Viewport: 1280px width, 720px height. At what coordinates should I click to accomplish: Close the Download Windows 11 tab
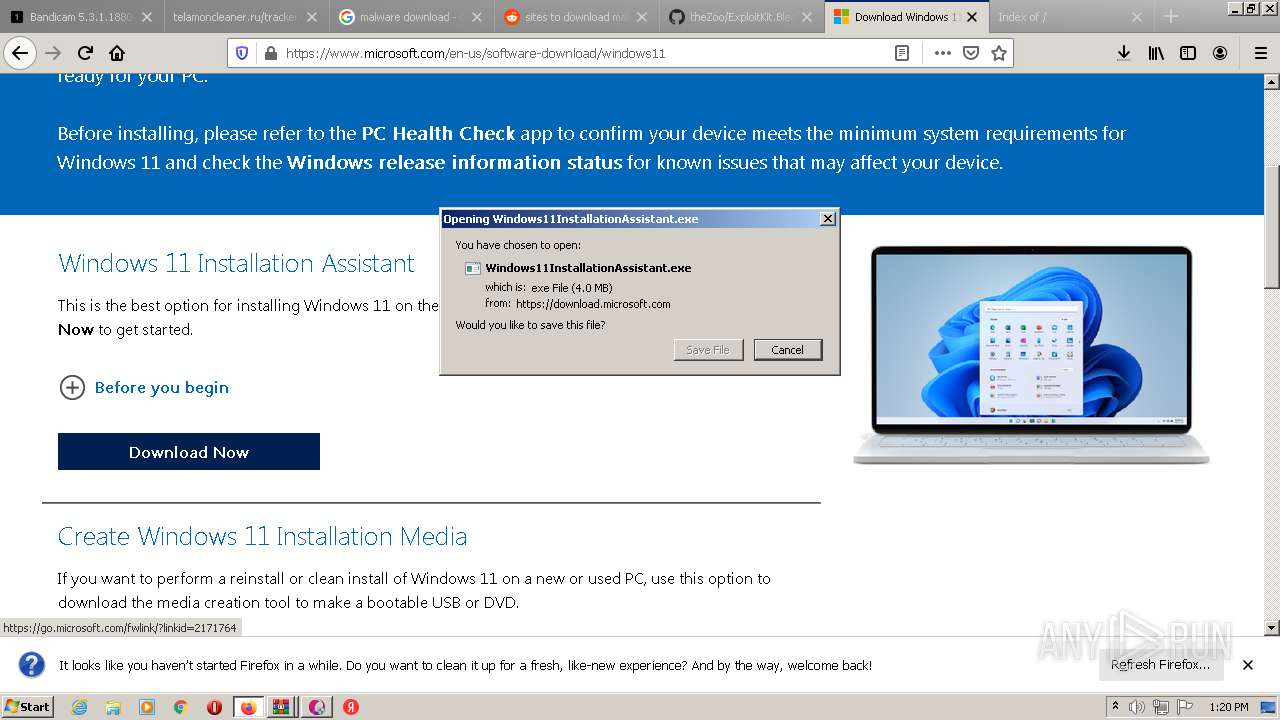[972, 17]
